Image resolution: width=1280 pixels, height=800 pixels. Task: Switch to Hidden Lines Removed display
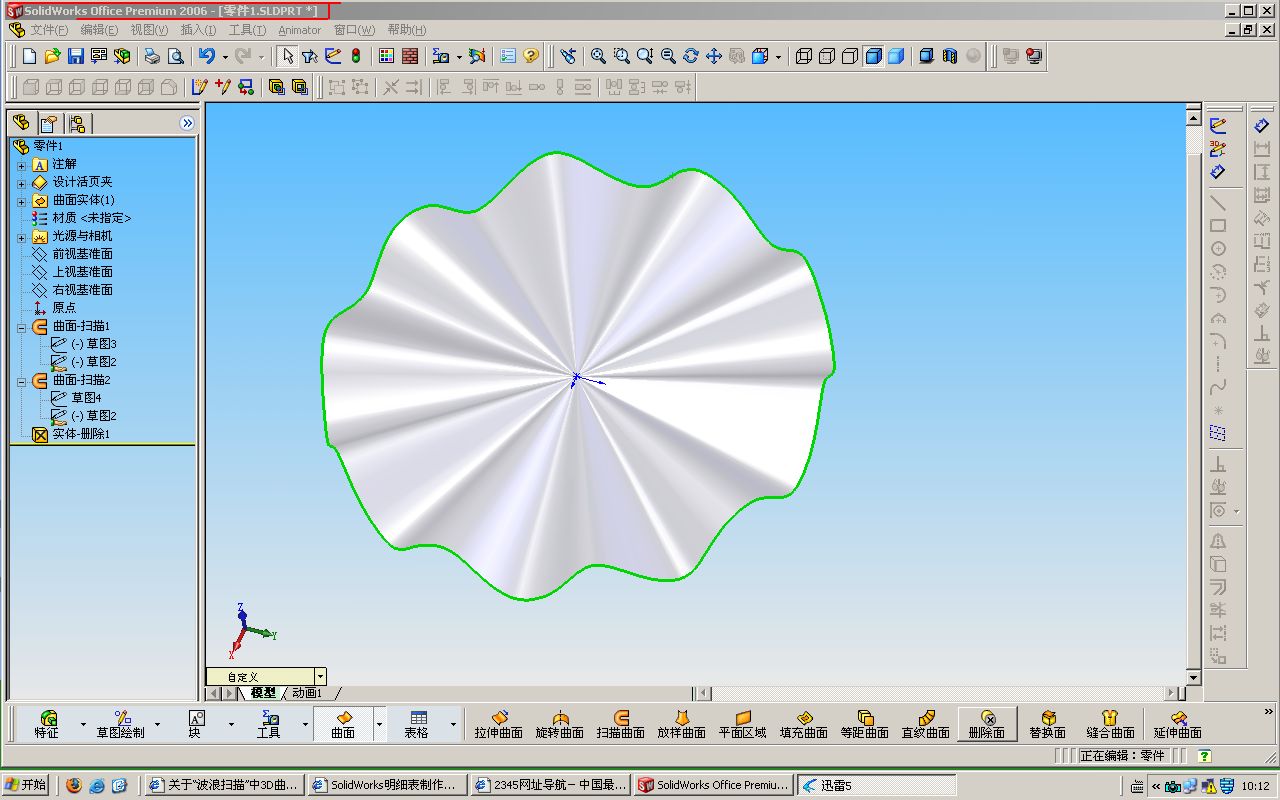click(850, 57)
